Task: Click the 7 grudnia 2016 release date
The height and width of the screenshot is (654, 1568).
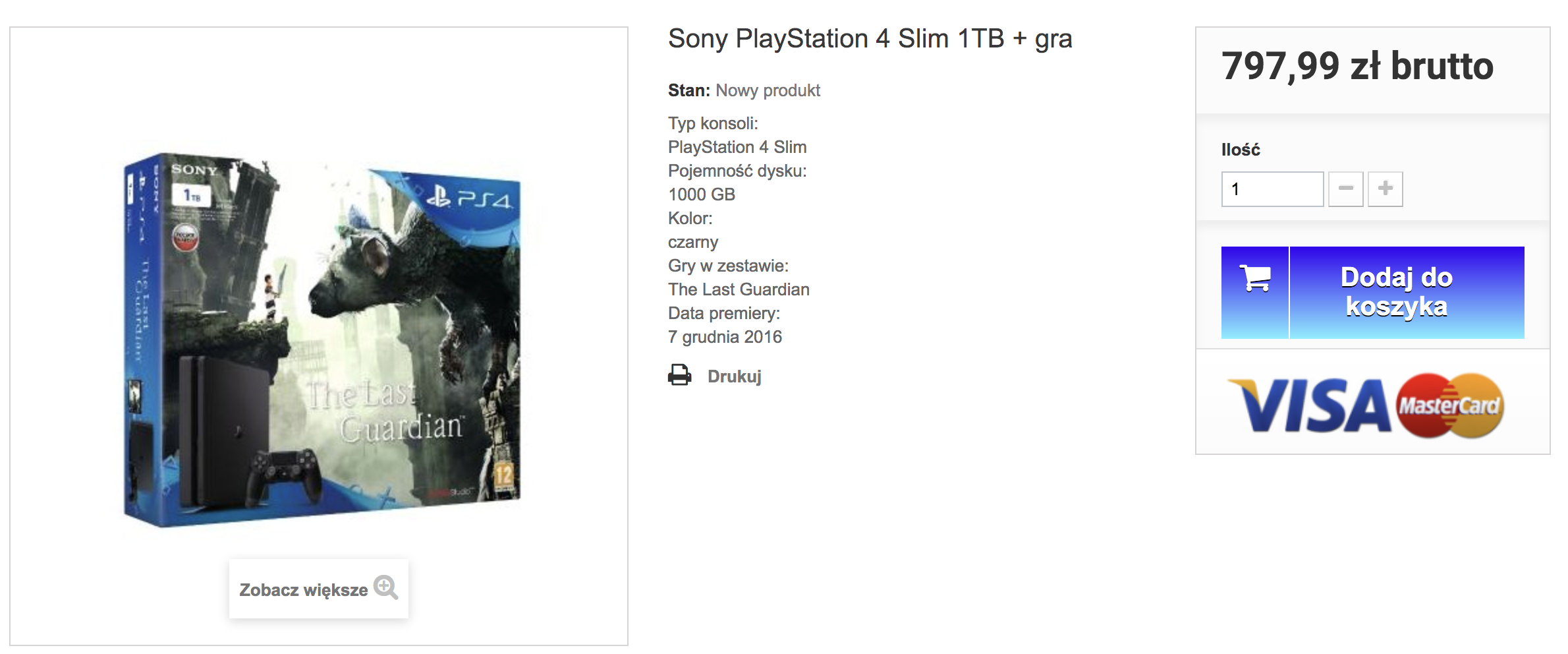Action: [x=725, y=337]
